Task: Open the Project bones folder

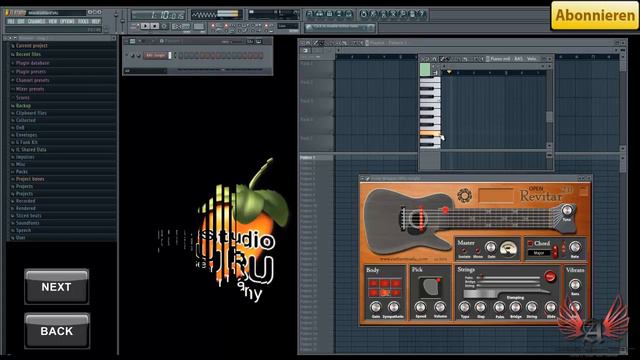Action: tap(30, 179)
